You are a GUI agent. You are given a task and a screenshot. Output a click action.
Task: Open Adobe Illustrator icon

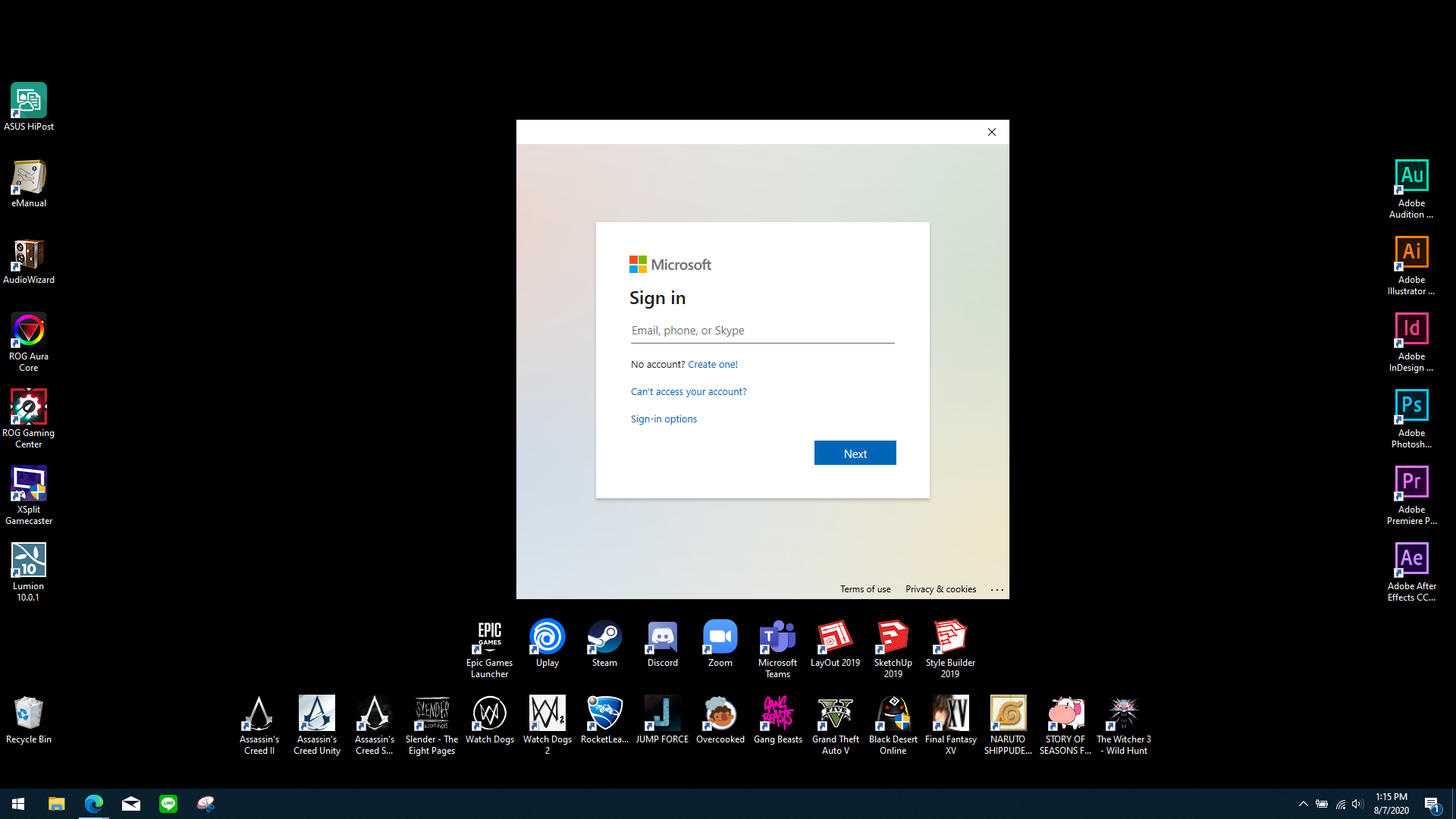(x=1411, y=265)
